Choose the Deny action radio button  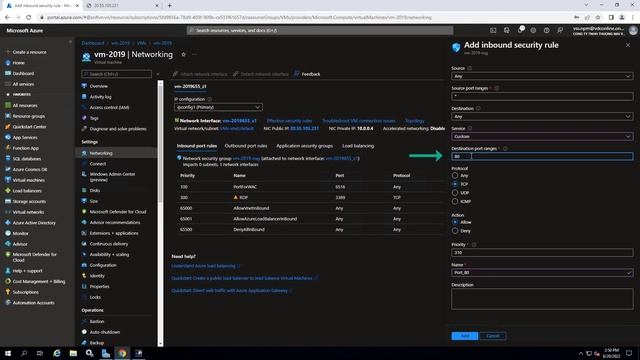tap(455, 231)
